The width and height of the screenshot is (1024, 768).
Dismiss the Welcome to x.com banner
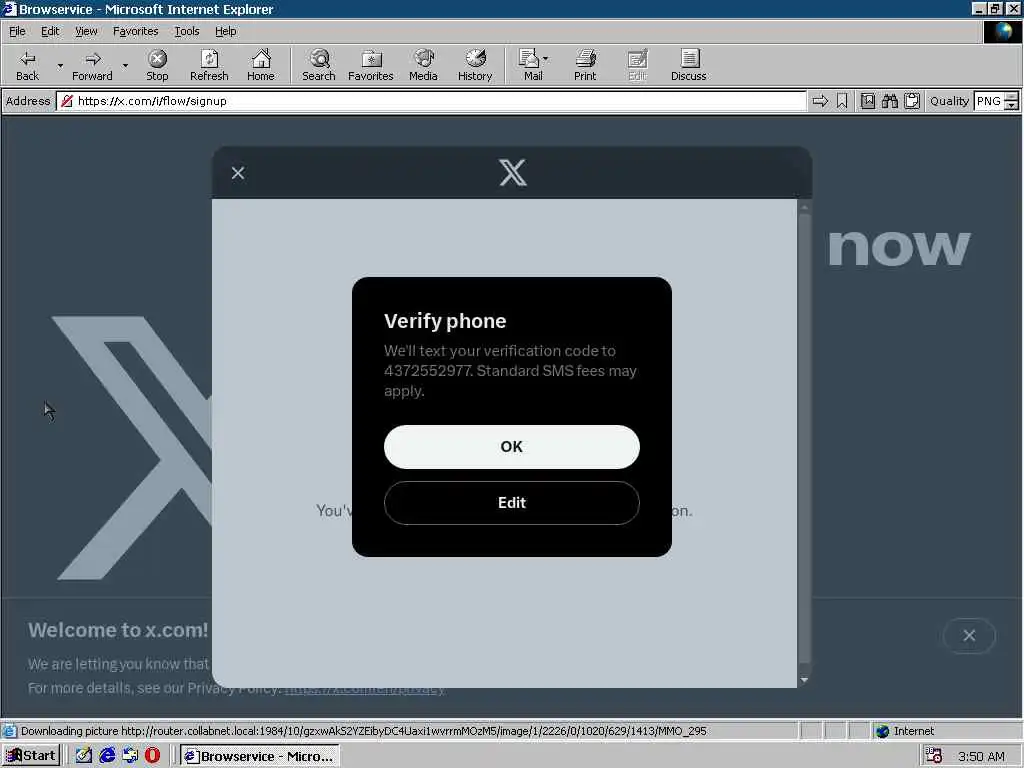(969, 635)
